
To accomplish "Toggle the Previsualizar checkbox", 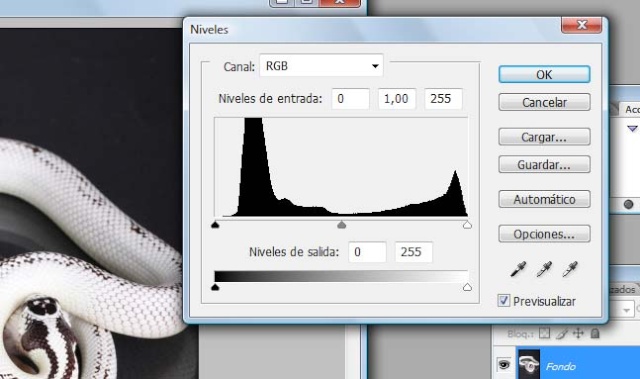I will pyautogui.click(x=503, y=301).
